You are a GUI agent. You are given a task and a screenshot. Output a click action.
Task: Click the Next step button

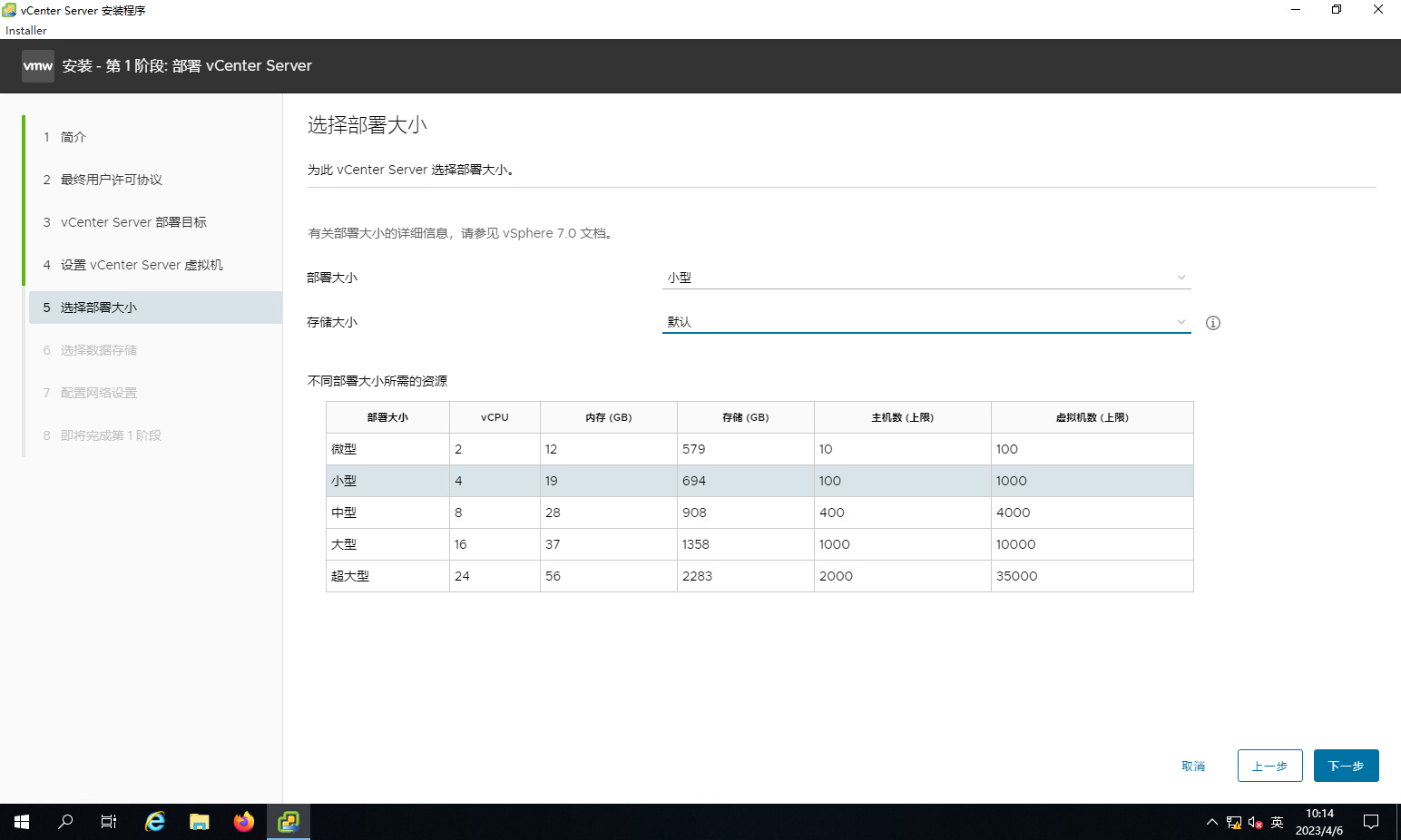coord(1346,766)
